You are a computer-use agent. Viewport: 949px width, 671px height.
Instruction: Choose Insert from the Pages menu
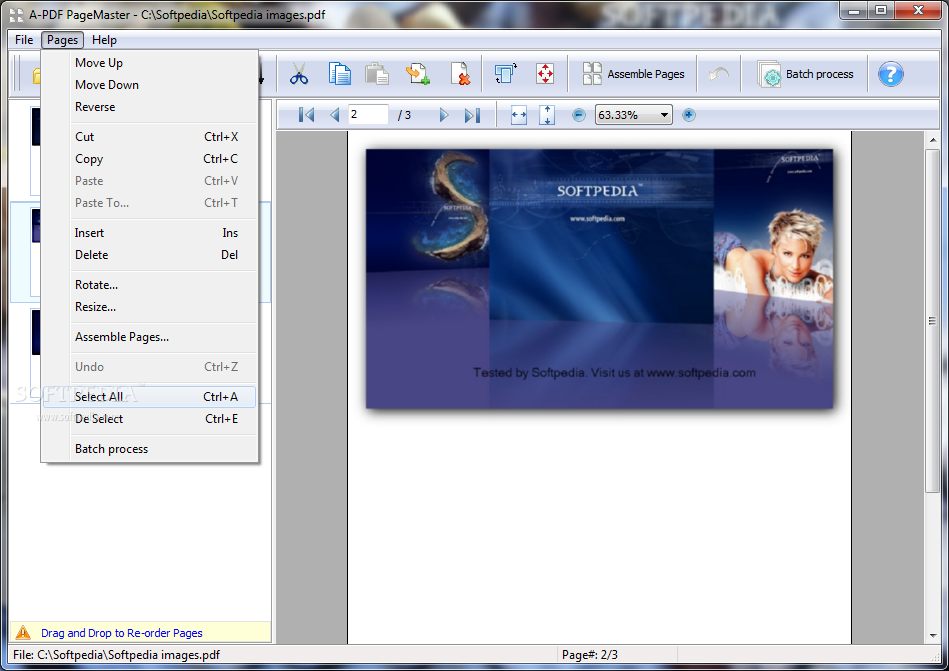pos(149,233)
